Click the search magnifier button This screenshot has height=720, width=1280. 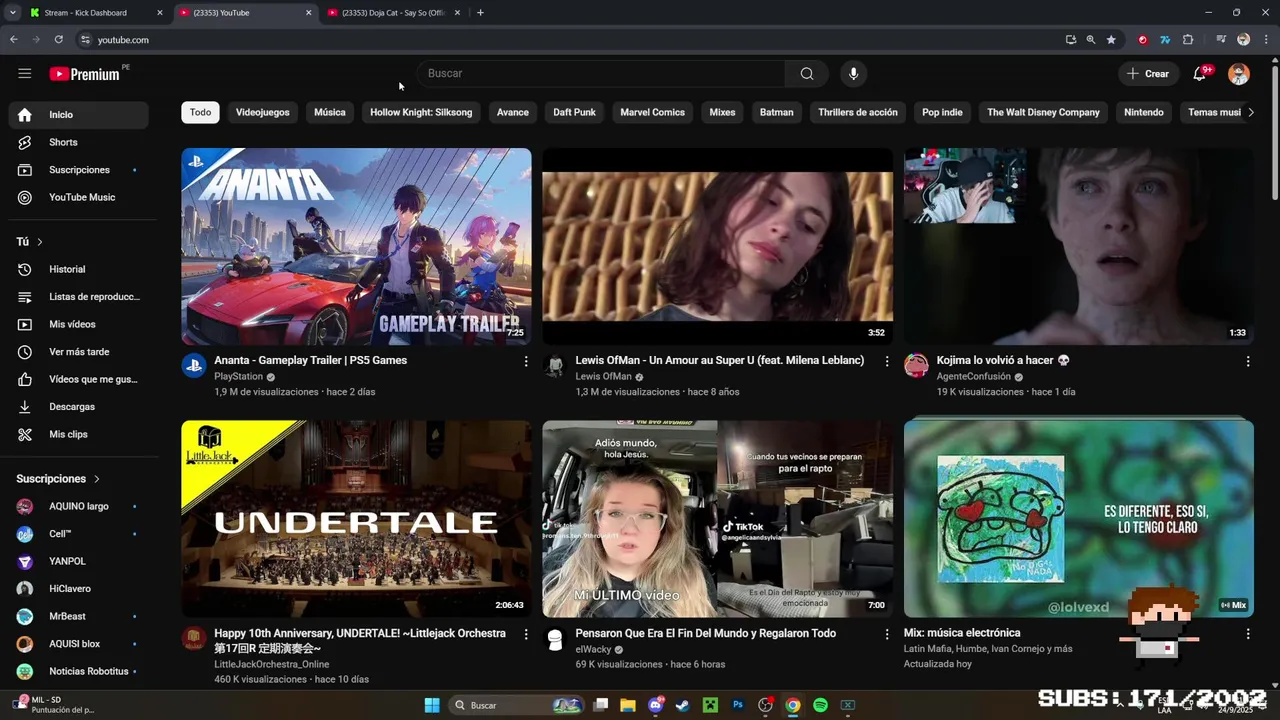tap(807, 73)
